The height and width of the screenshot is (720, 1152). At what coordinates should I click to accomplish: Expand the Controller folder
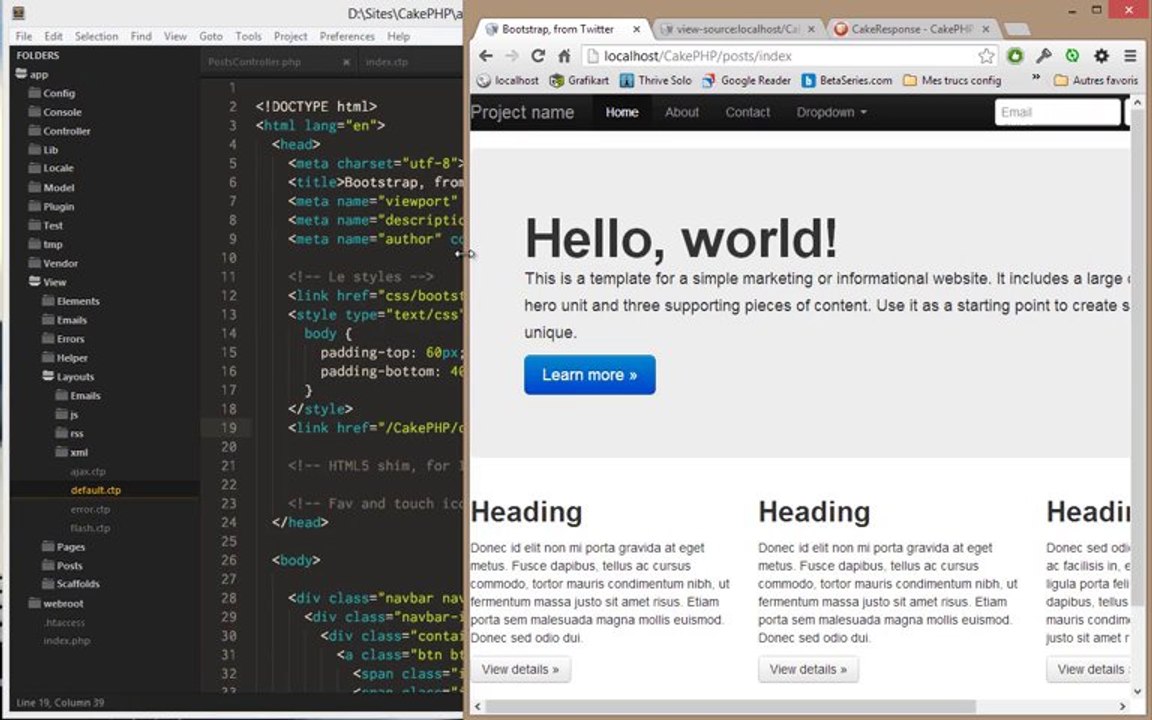60,131
